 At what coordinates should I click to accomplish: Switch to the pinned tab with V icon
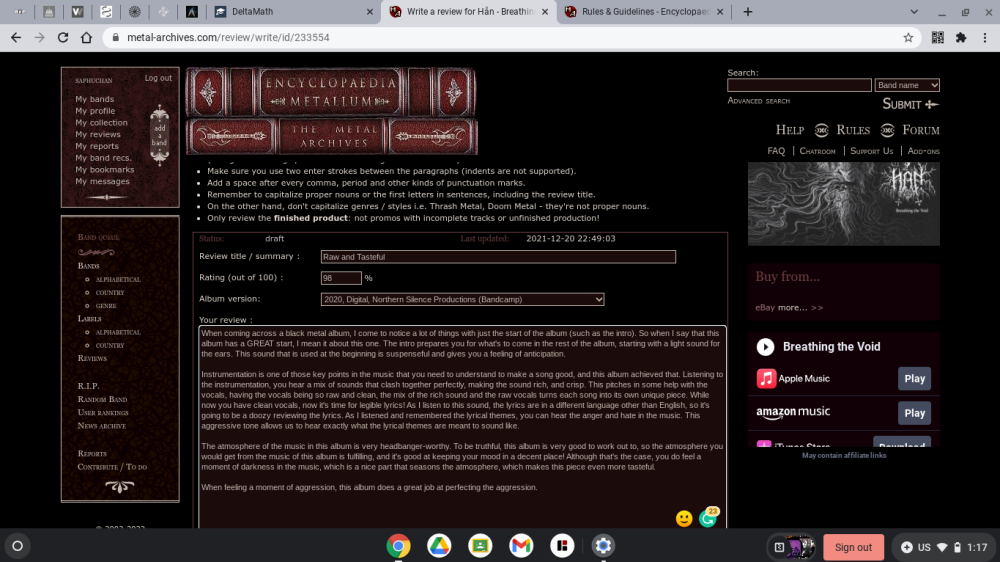click(77, 11)
